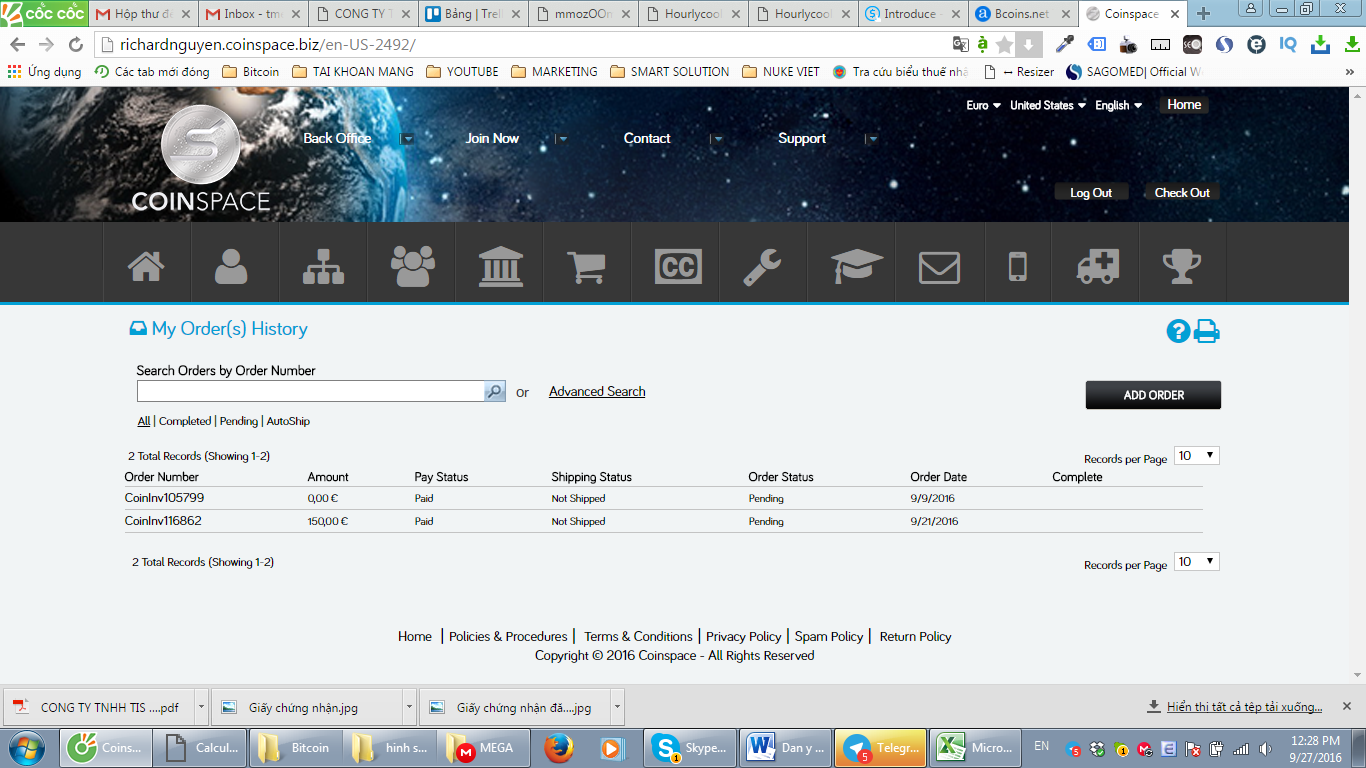The image size is (1366, 768).
Task: Open the Advanced Search link
Action: (597, 392)
